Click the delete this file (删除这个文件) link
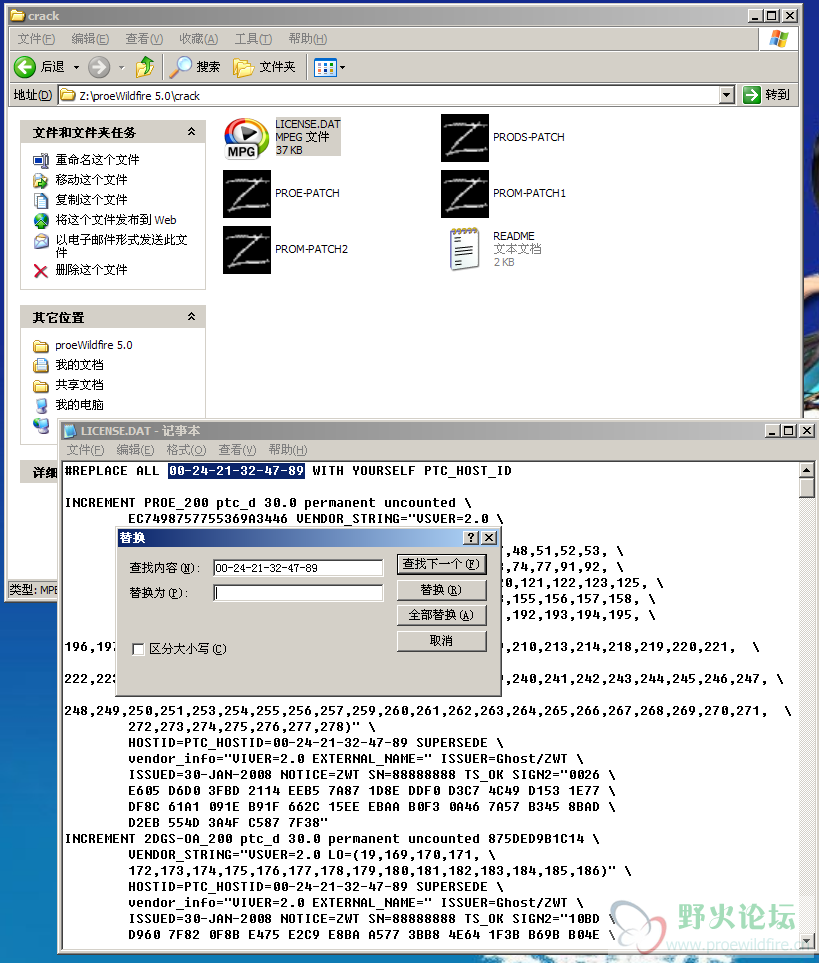 coord(91,270)
